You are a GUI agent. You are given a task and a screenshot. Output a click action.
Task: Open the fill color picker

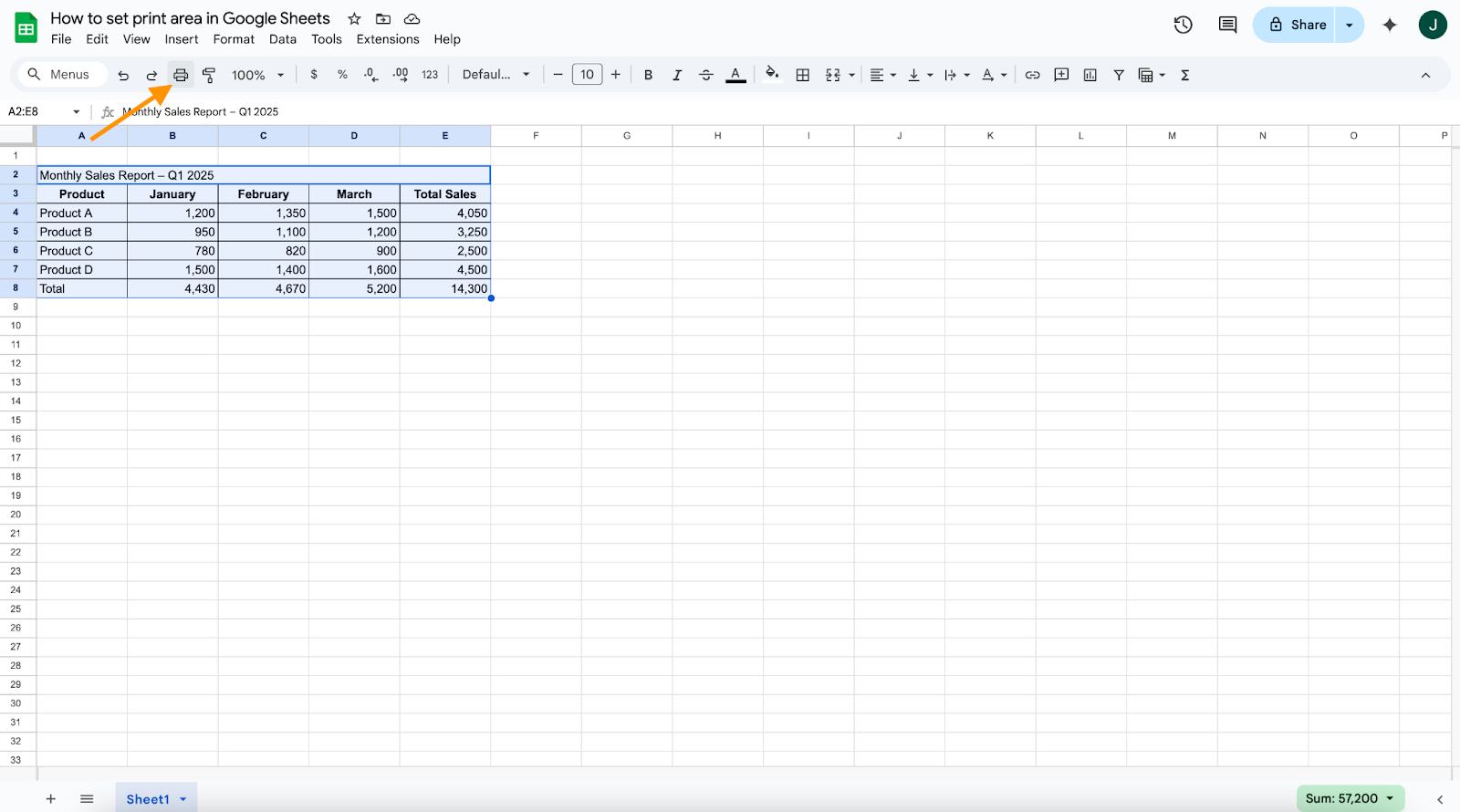[x=772, y=75]
